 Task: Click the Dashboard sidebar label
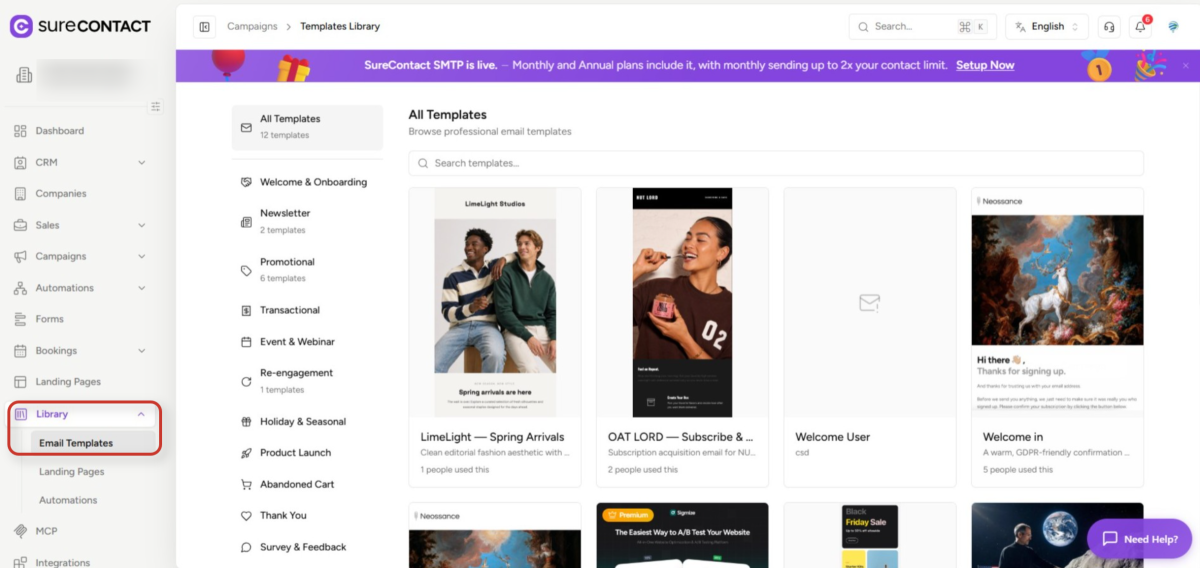60,131
